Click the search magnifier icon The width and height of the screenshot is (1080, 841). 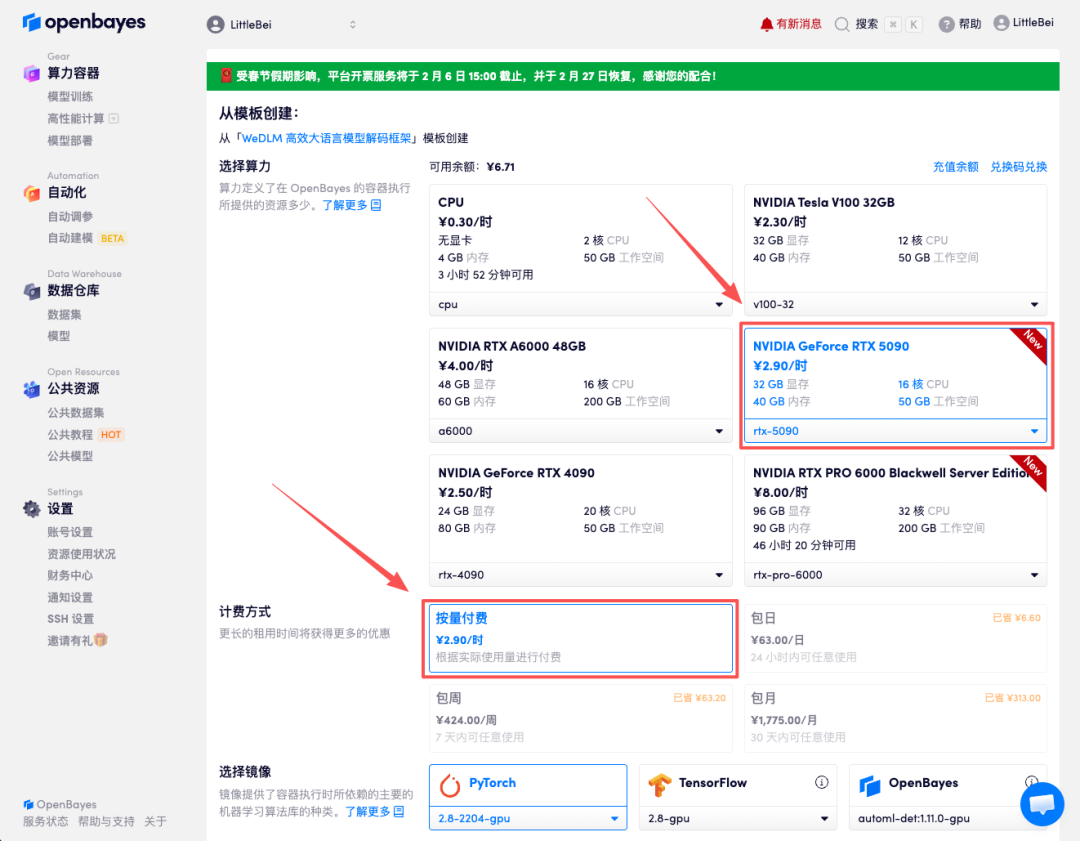tap(842, 24)
